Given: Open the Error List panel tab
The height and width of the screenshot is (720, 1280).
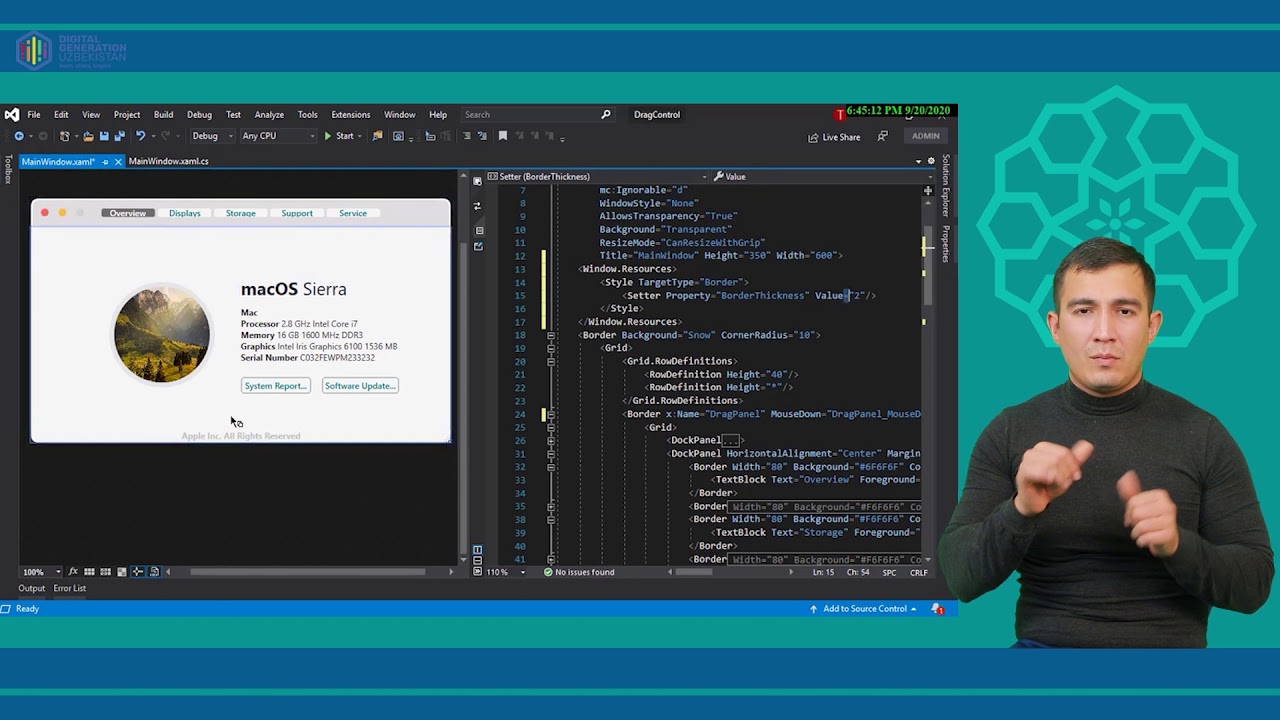Looking at the screenshot, I should (x=70, y=588).
